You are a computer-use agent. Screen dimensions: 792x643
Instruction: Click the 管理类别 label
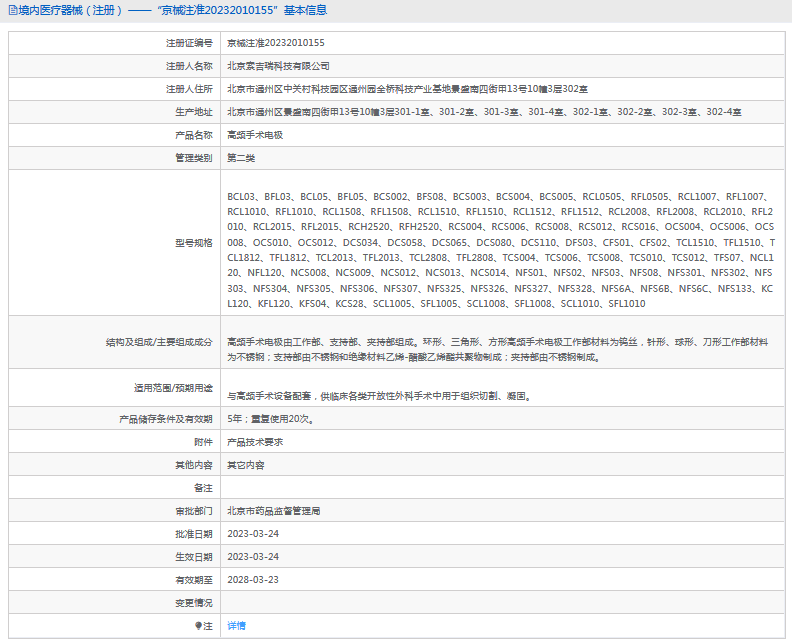pos(194,158)
